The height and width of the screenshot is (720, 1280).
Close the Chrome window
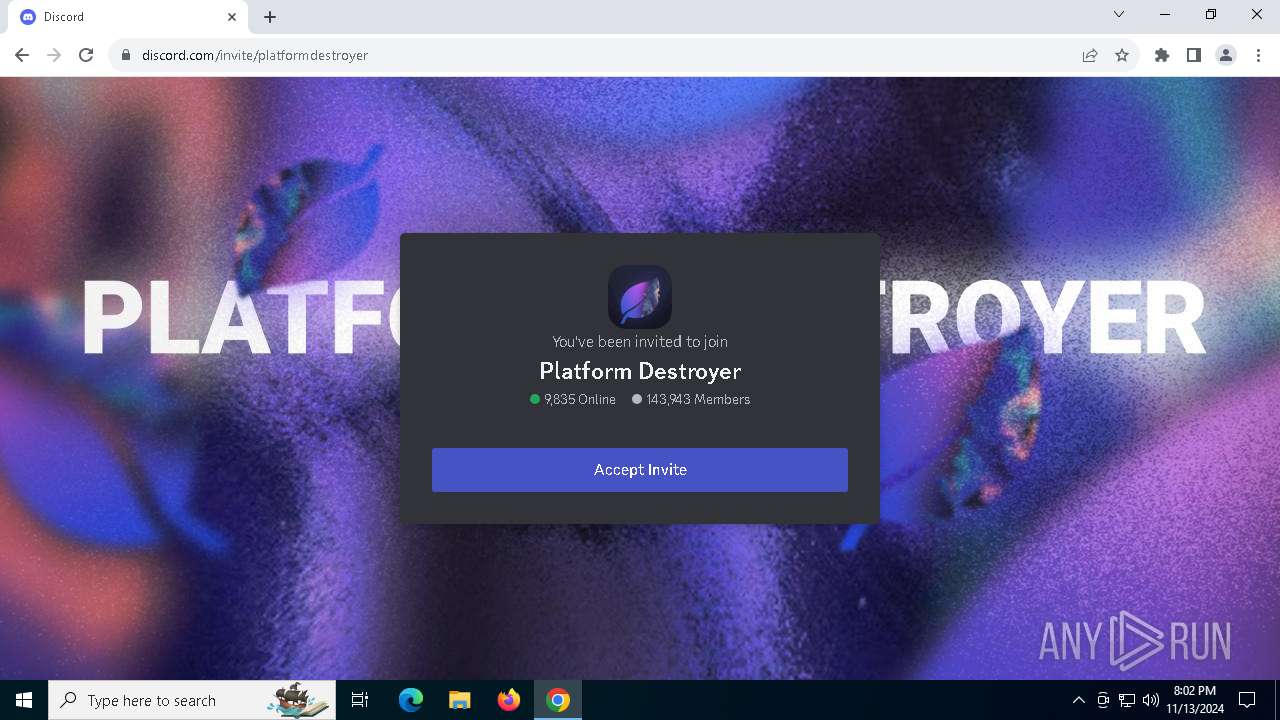click(x=1257, y=15)
